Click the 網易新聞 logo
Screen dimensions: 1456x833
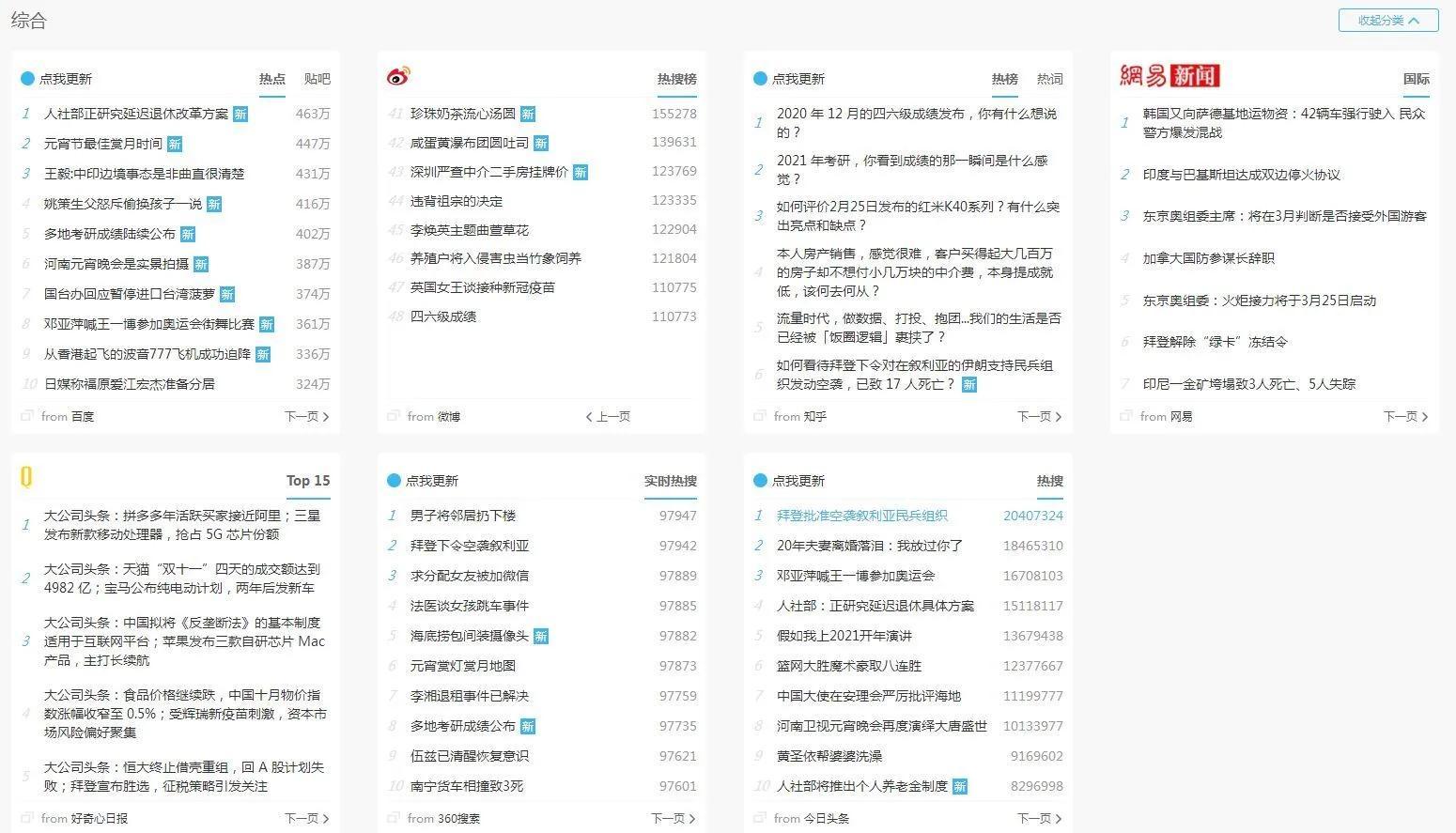click(1169, 76)
